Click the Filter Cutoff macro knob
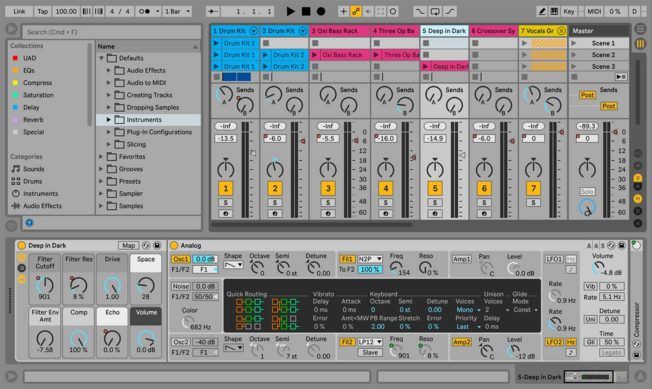 point(44,285)
